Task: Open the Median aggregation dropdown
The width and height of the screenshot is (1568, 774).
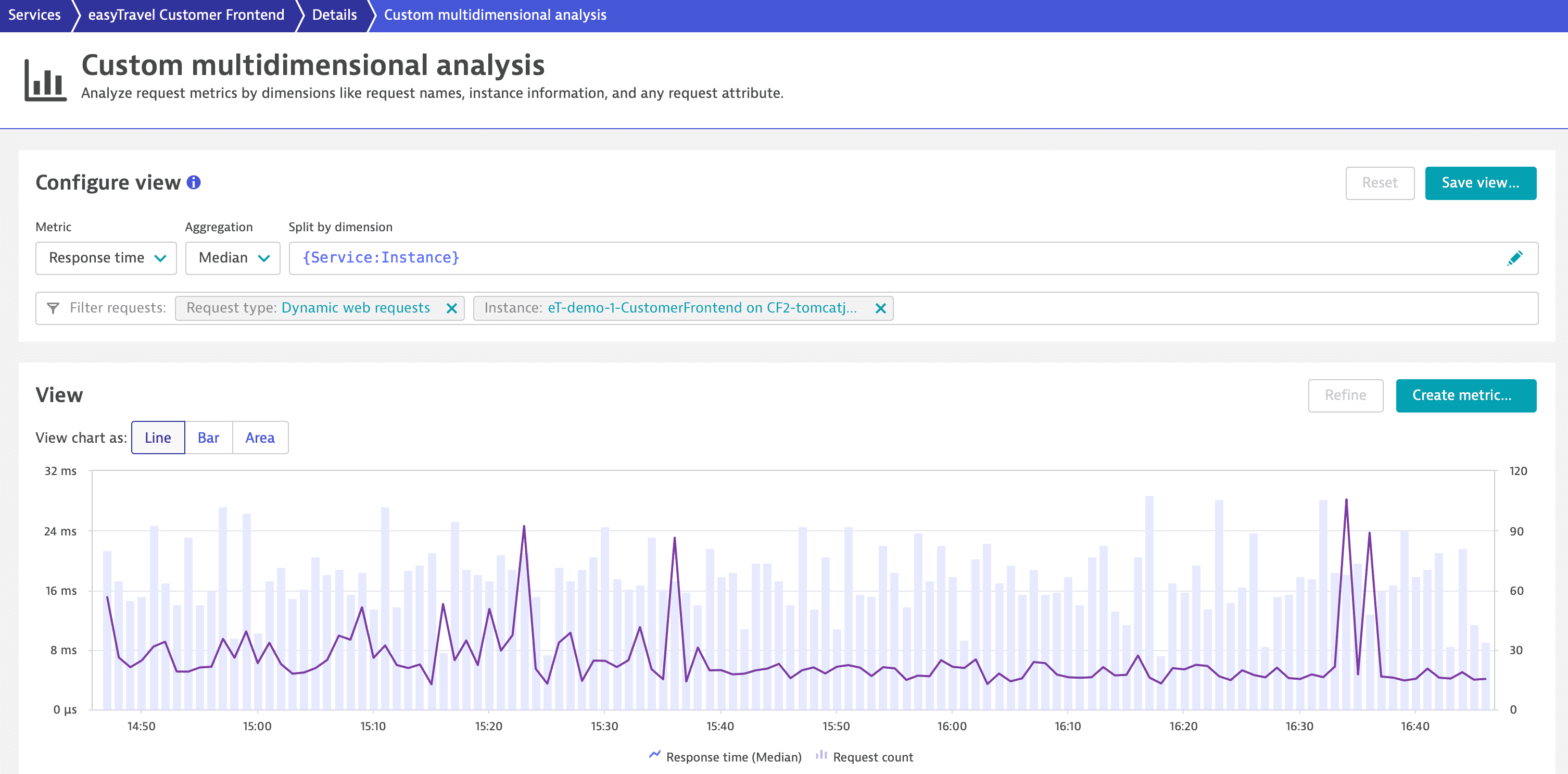Action: [233, 258]
